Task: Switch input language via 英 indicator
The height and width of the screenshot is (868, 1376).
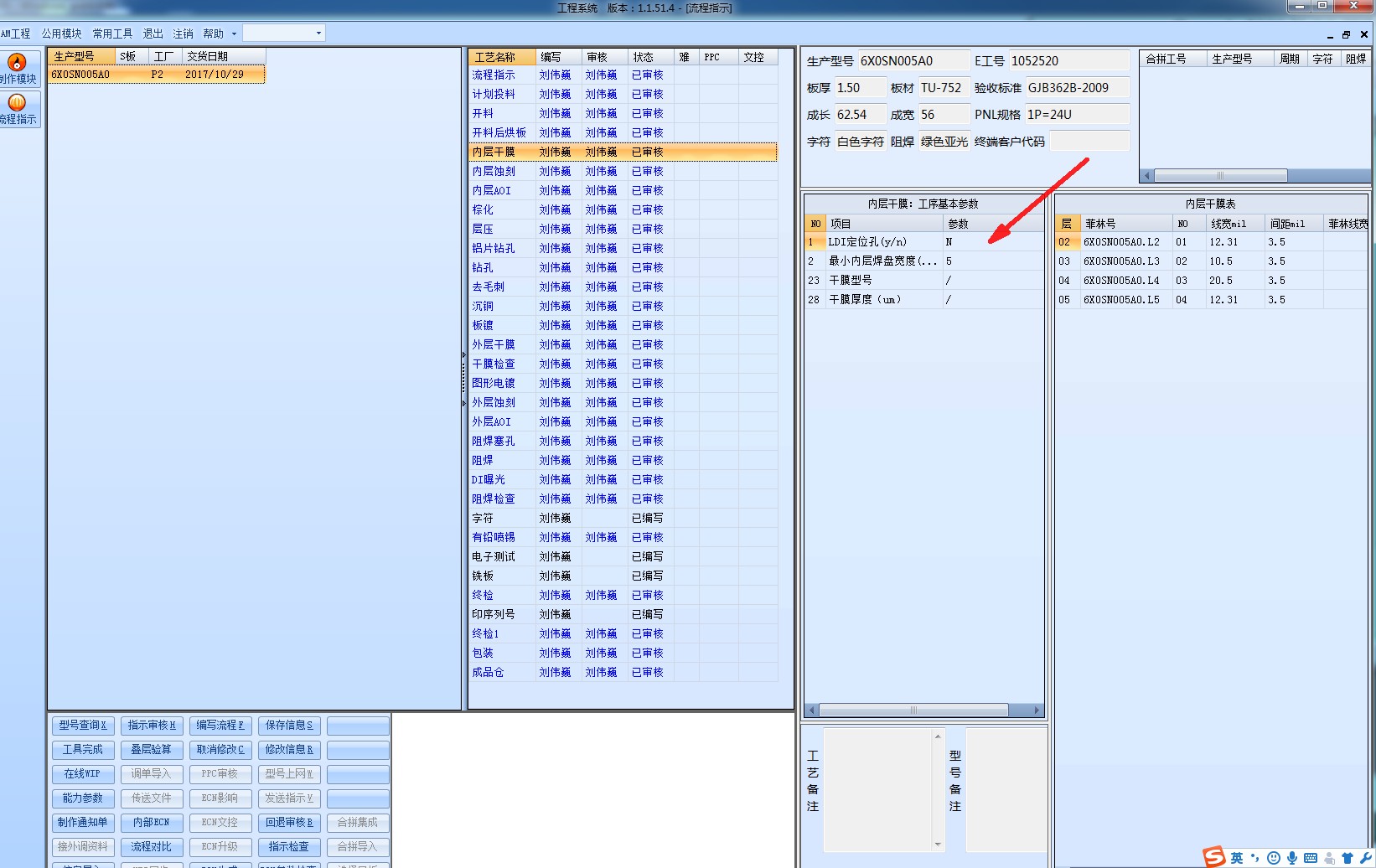Action: click(x=1237, y=858)
